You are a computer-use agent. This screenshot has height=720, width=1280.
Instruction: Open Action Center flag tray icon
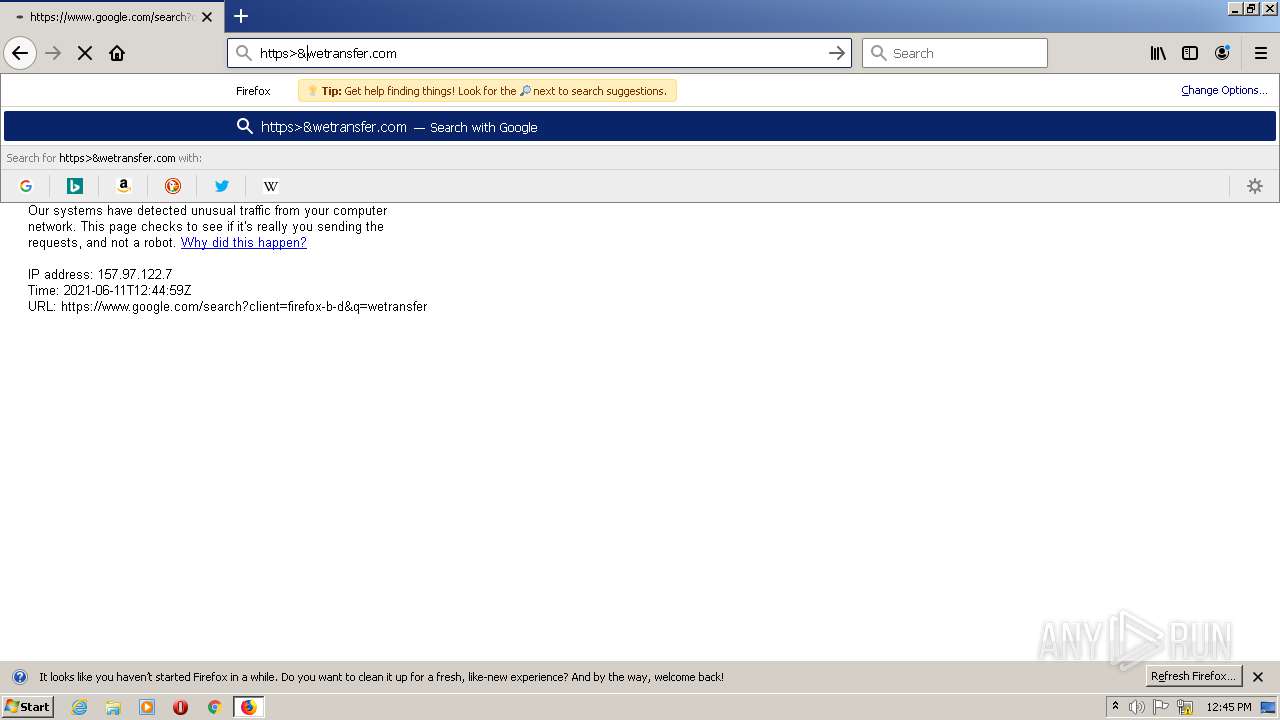point(1161,707)
